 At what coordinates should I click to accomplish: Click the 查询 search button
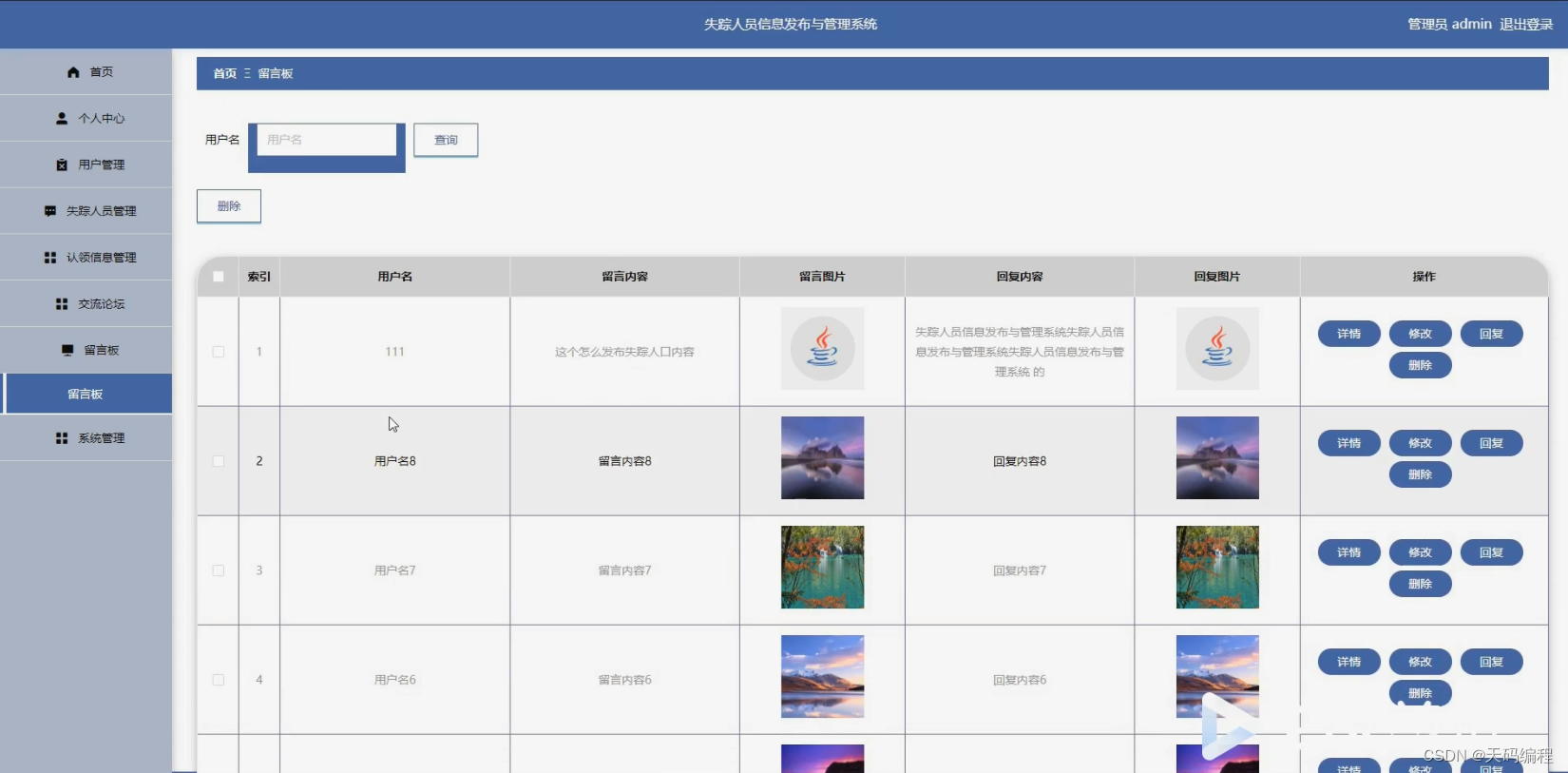click(446, 140)
